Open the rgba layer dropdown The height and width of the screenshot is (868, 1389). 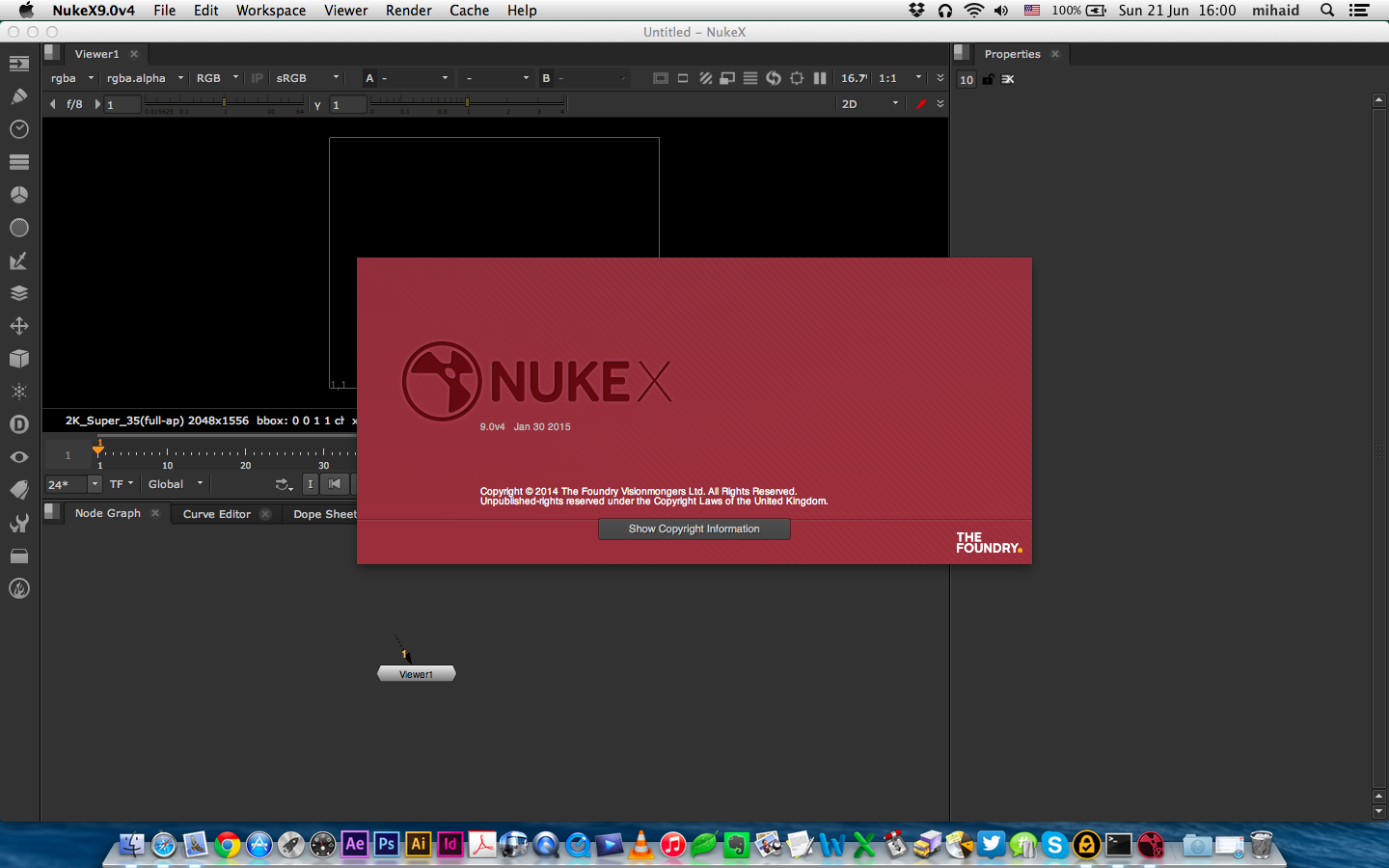click(x=72, y=78)
